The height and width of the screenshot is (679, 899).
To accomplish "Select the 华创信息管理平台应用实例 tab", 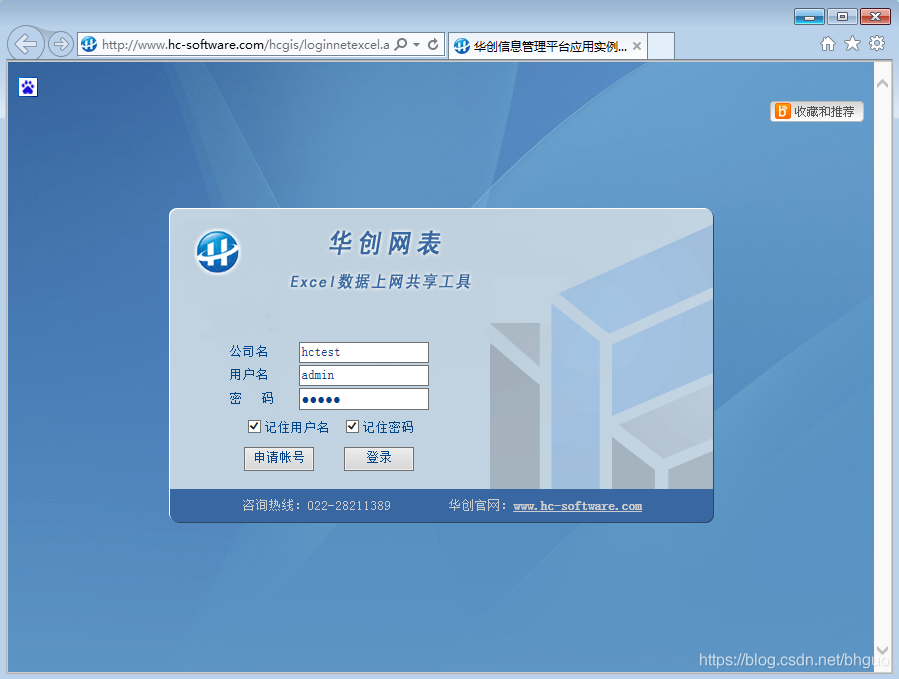I will (549, 46).
